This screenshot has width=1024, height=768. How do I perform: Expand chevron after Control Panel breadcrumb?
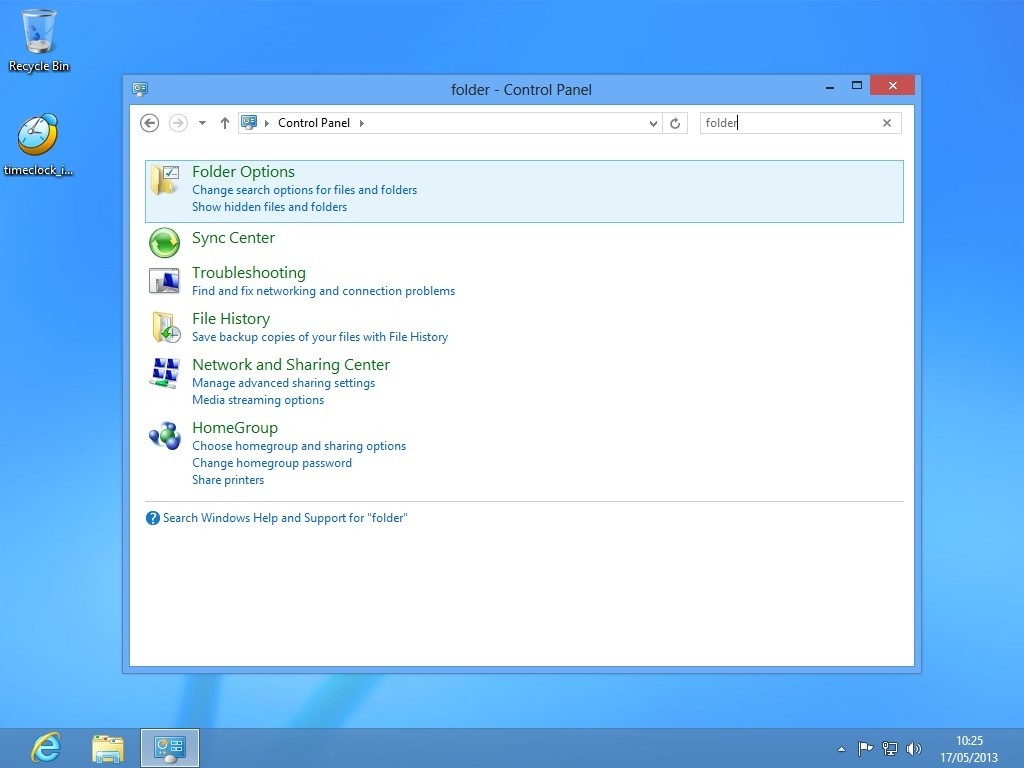(x=362, y=123)
